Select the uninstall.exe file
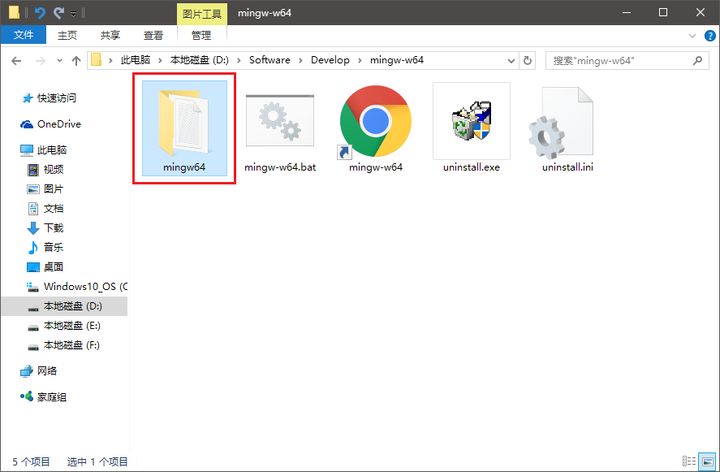Viewport: 720px width, 472px height. click(x=471, y=130)
